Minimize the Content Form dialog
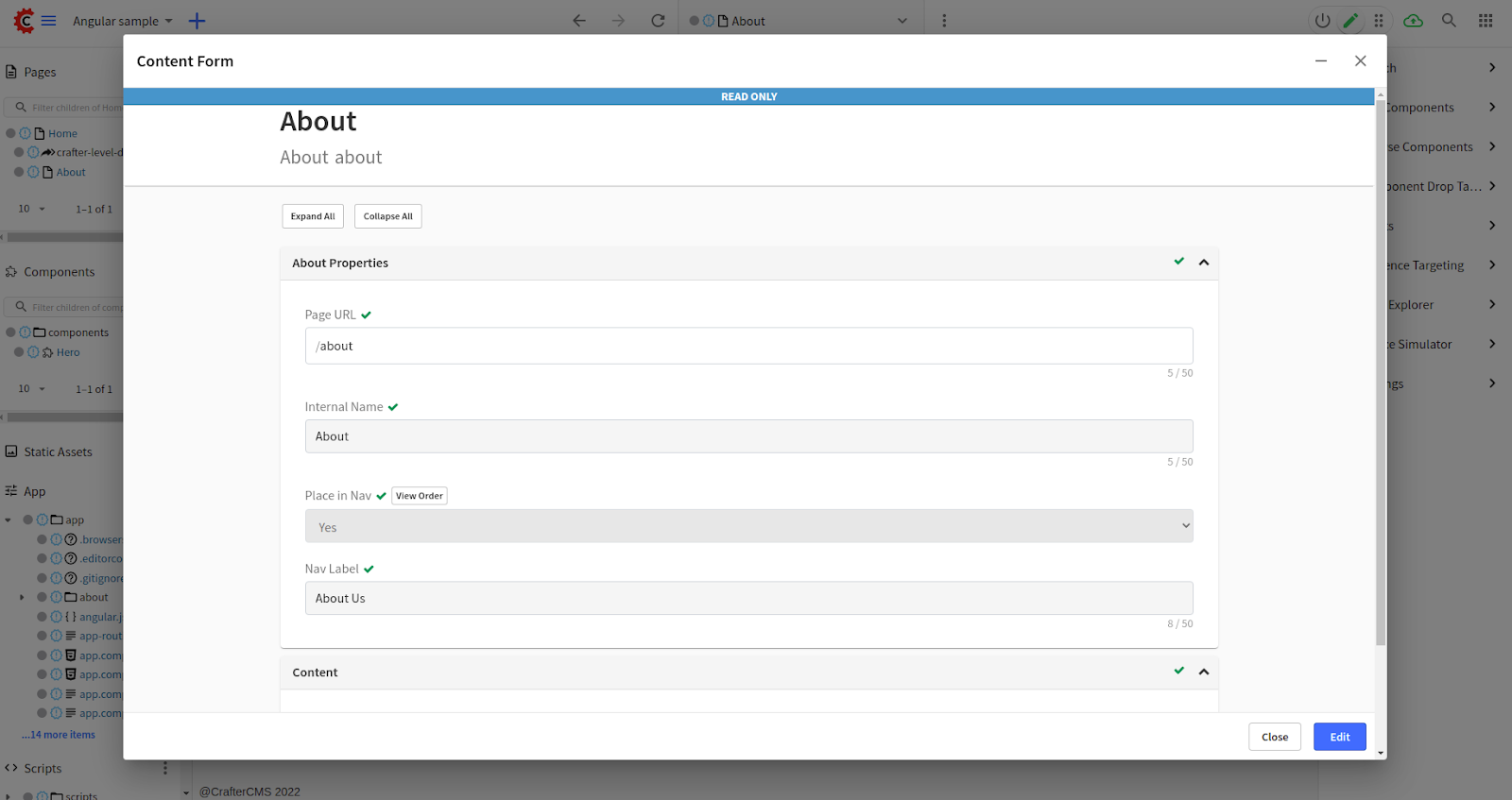 pos(1321,61)
